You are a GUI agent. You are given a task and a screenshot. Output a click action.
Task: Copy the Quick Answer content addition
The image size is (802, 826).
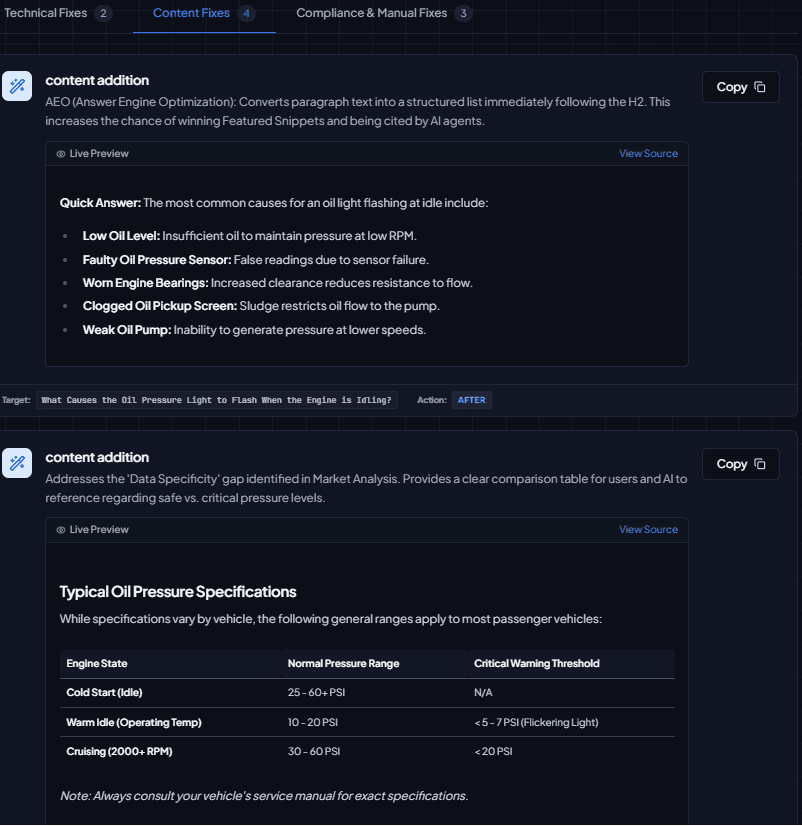click(x=740, y=87)
